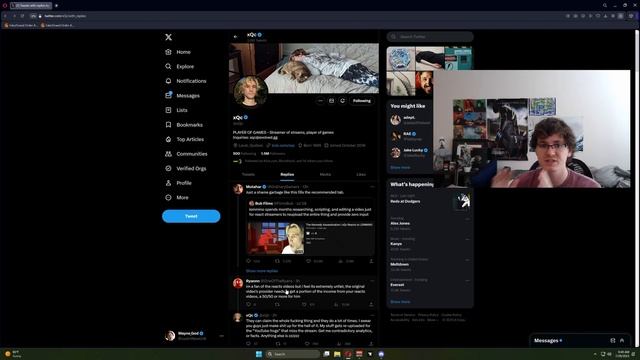640x360 pixels.
Task: Like xQc's reply tweet
Action: click(307, 344)
